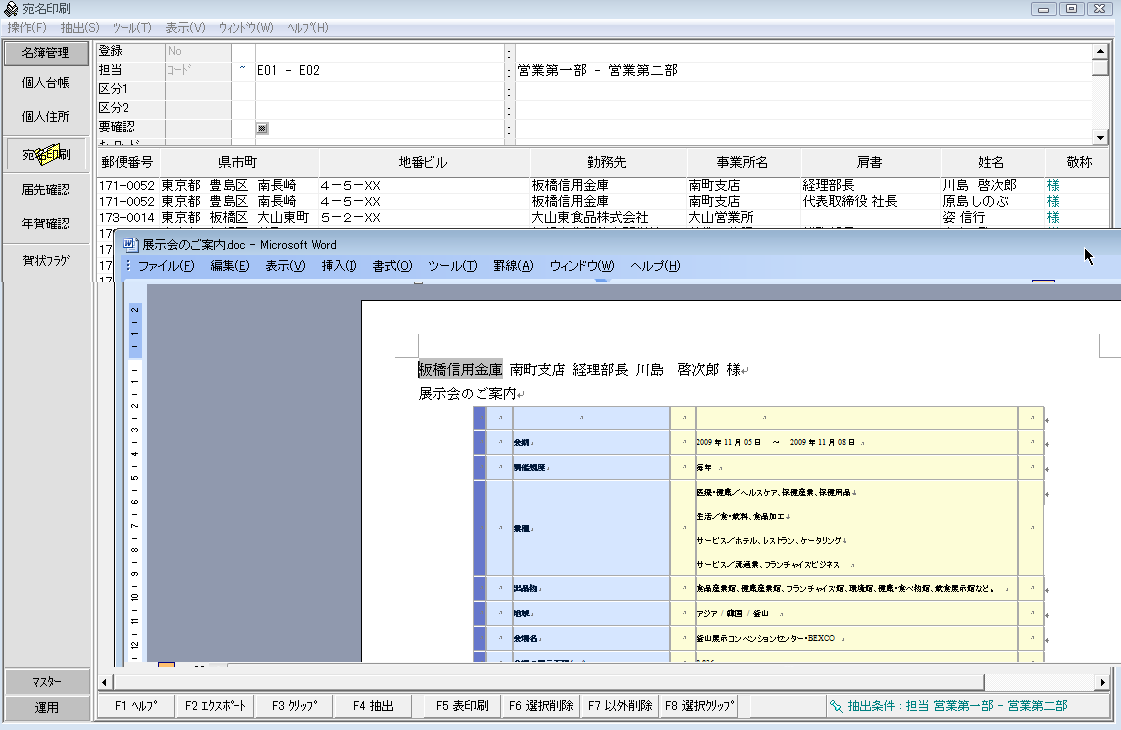
Task: Click up arrow of criteria panel scrollbar
Action: [x=1100, y=51]
